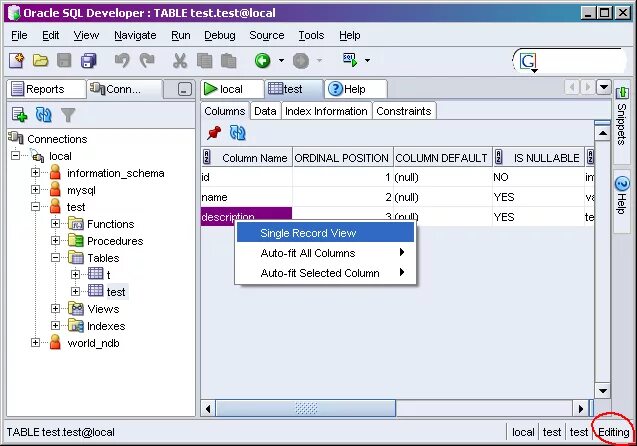637x446 pixels.
Task: Click the Save toolbar icon
Action: point(64,61)
